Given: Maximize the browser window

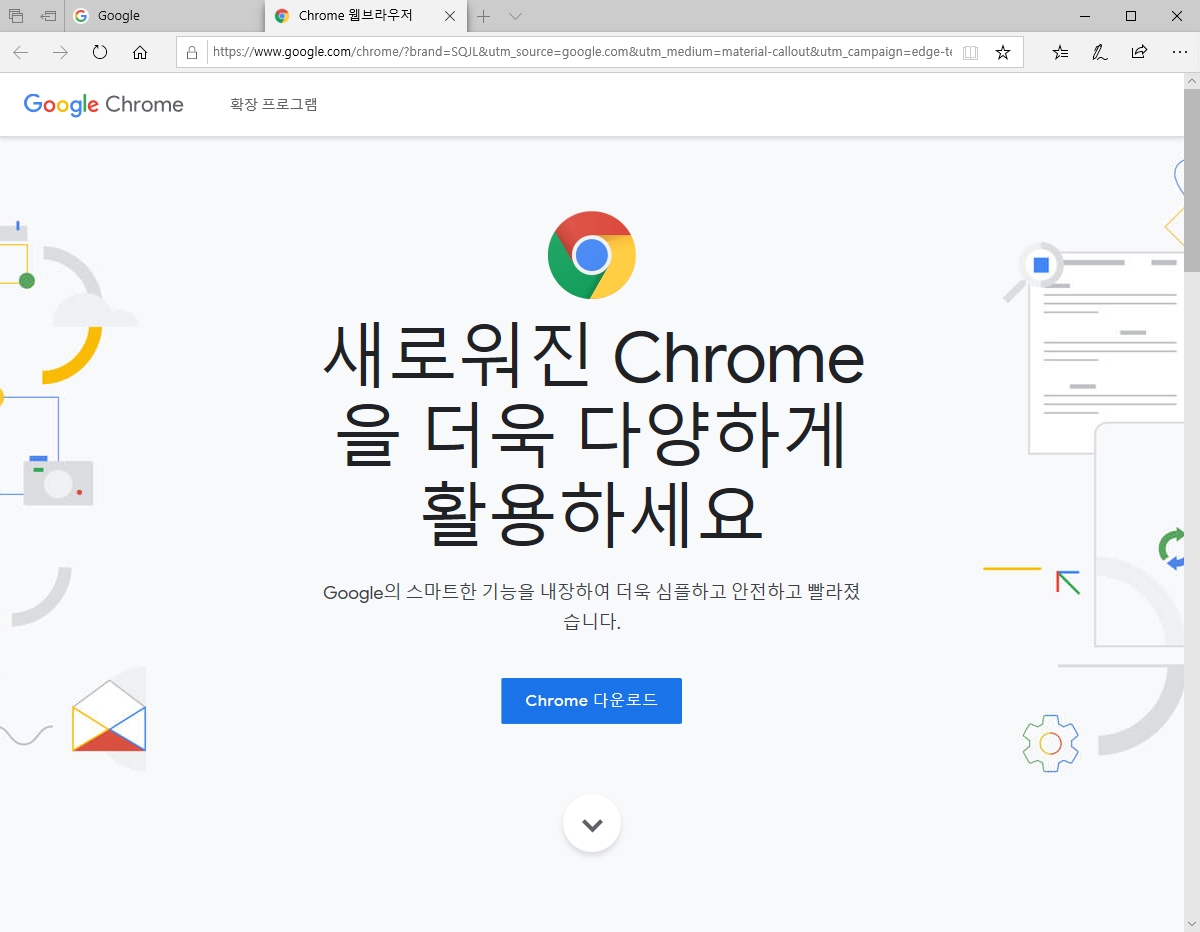Looking at the screenshot, I should pos(1131,16).
